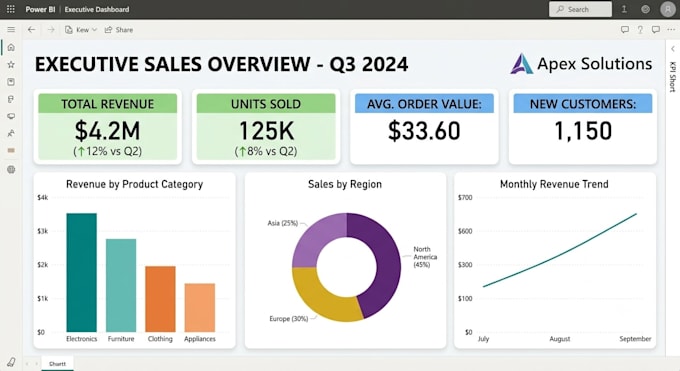Click the Executive Dashboard title in header
This screenshot has width=680, height=371.
[x=97, y=9]
